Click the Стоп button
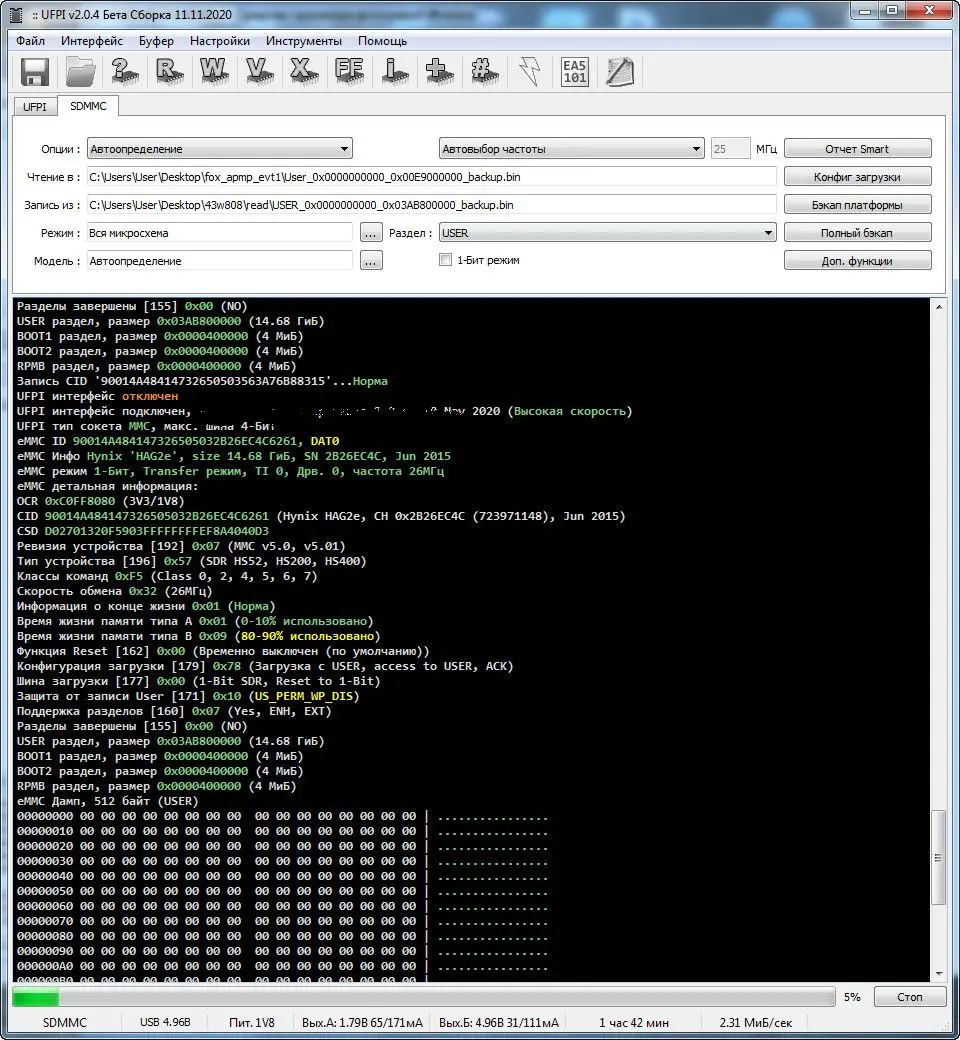 pos(910,997)
